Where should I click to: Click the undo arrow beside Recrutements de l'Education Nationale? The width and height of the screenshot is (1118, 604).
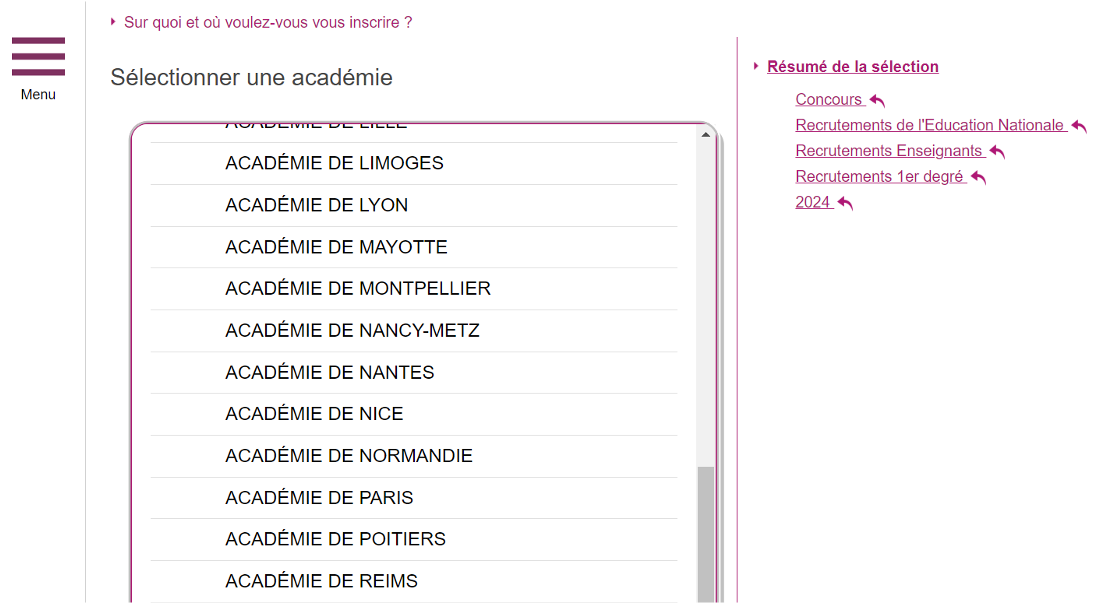(1078, 126)
